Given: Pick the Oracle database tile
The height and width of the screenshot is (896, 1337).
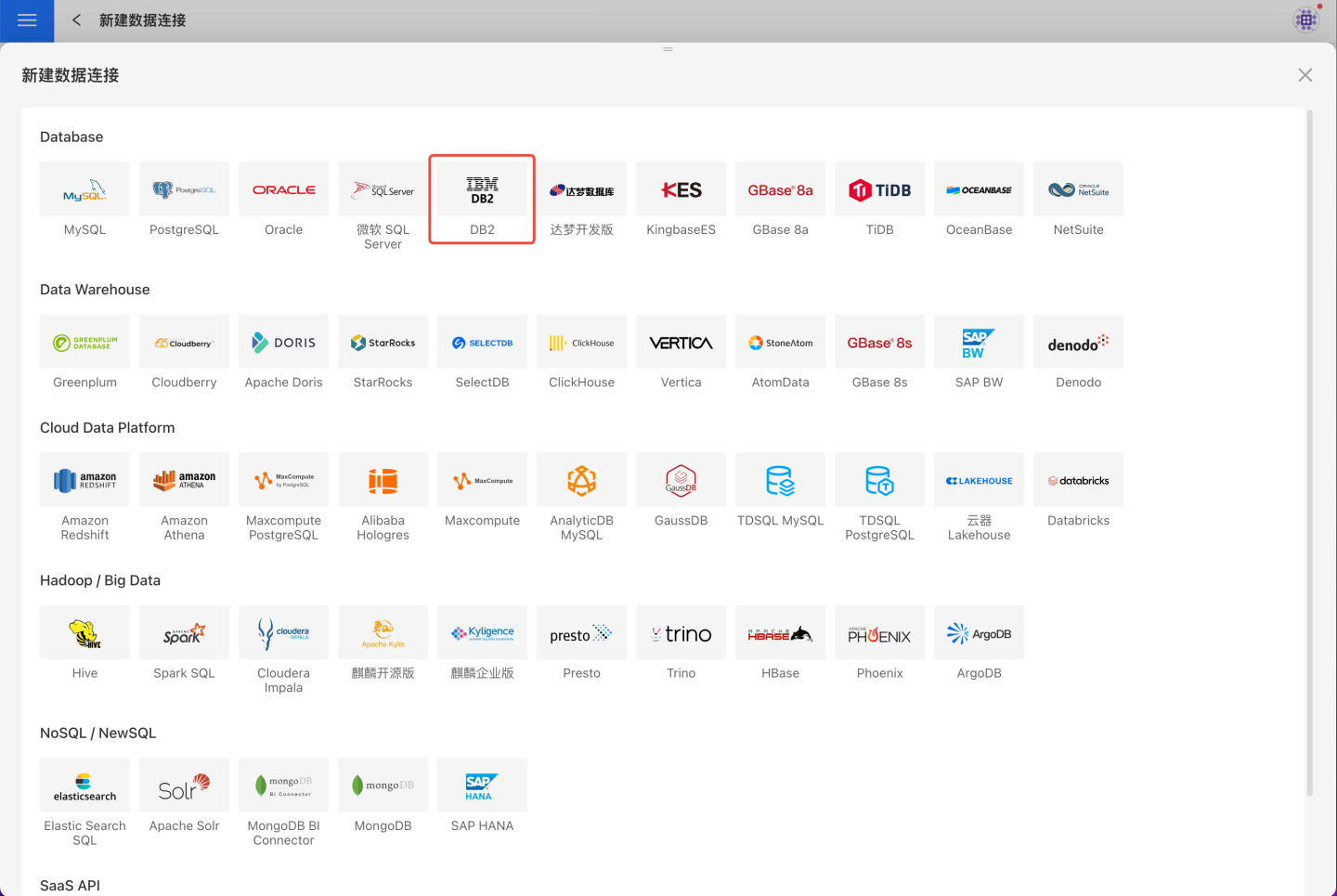Looking at the screenshot, I should click(283, 190).
